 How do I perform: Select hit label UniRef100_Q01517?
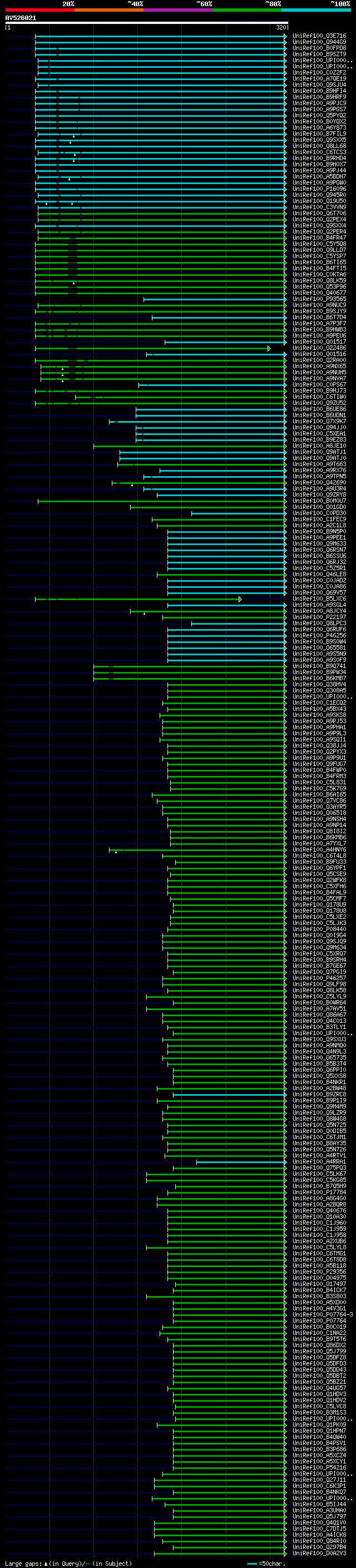[319, 342]
